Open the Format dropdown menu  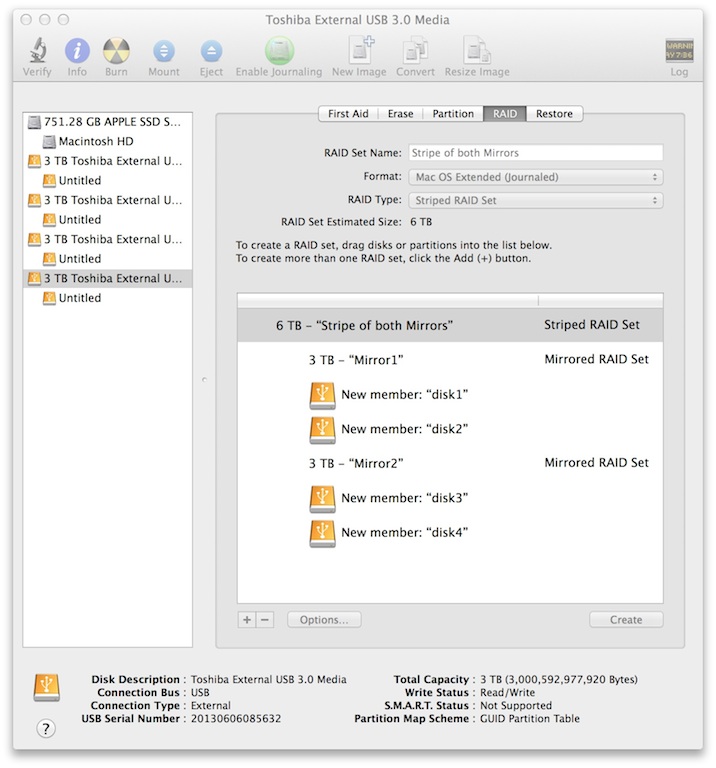(x=536, y=177)
